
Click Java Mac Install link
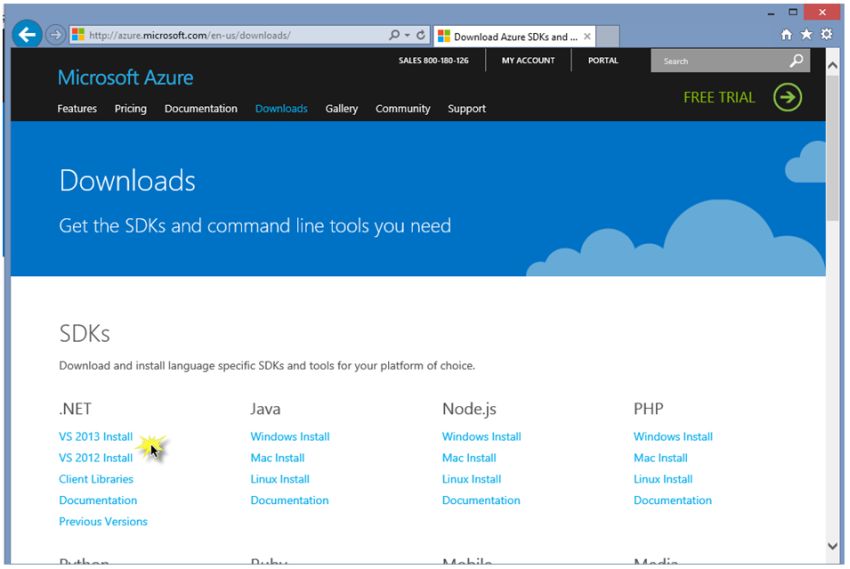[277, 458]
